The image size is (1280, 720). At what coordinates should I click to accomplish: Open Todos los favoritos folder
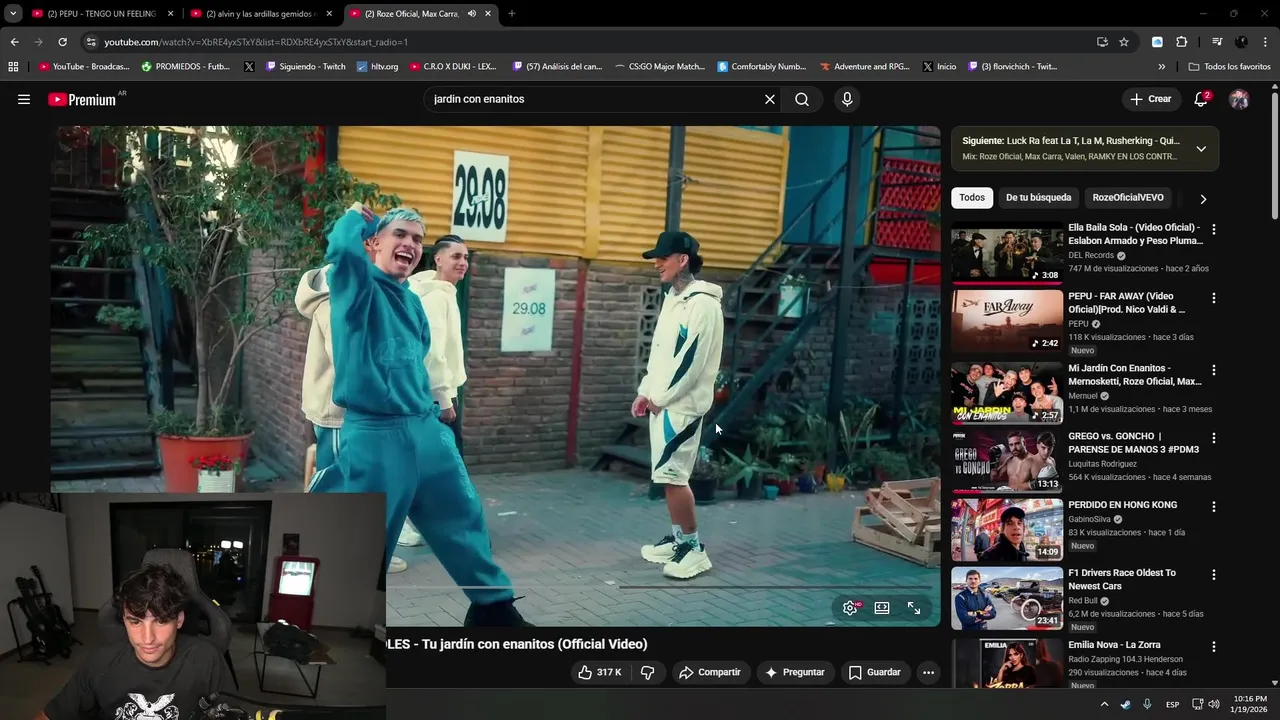1229,67
